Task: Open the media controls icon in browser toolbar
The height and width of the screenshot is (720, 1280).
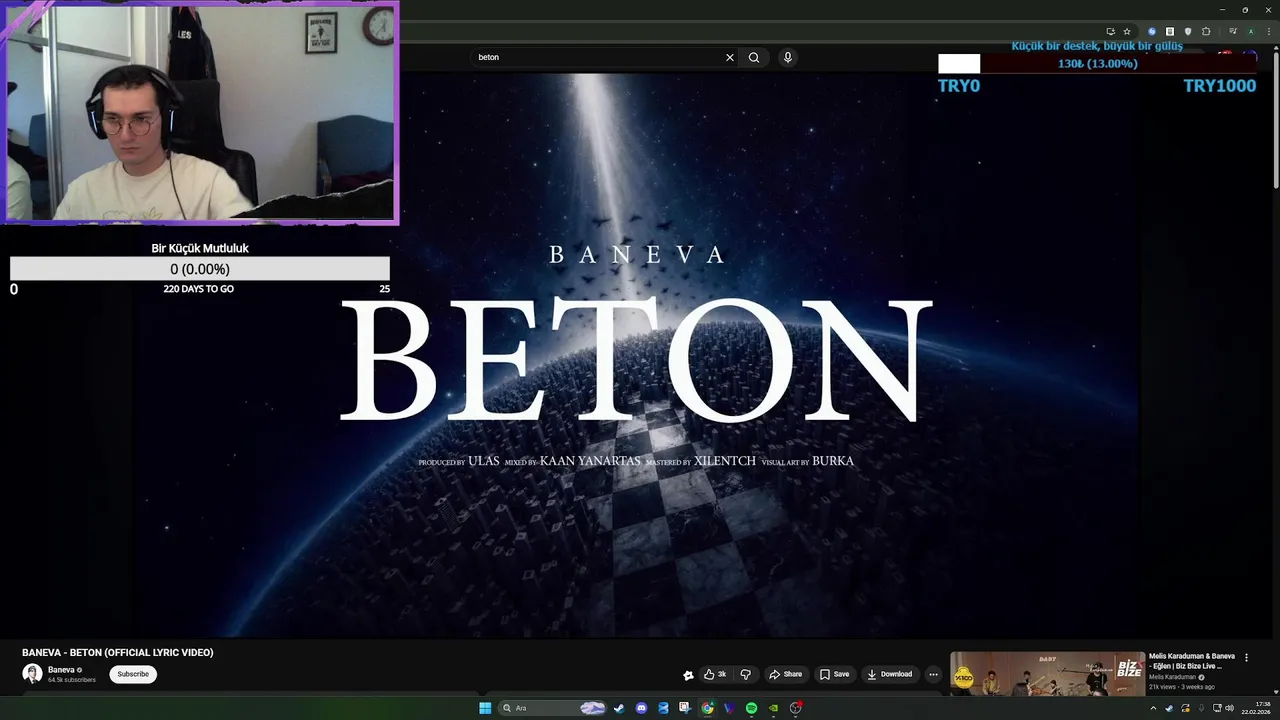Action: point(1233,31)
